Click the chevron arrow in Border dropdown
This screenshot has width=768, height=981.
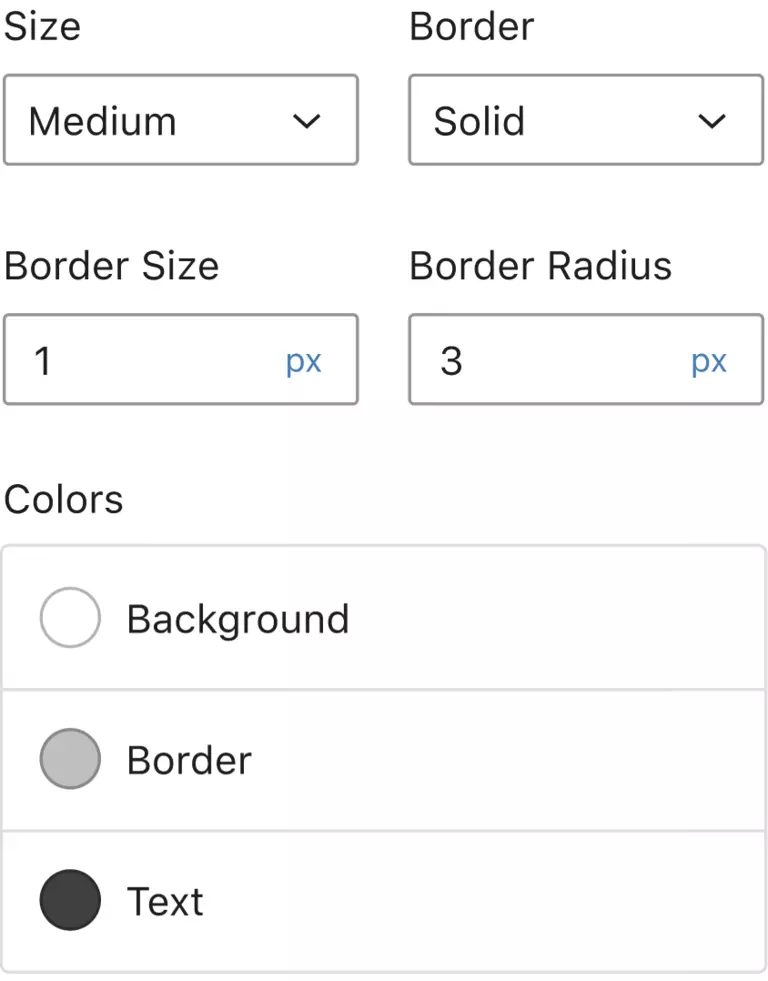pos(711,122)
